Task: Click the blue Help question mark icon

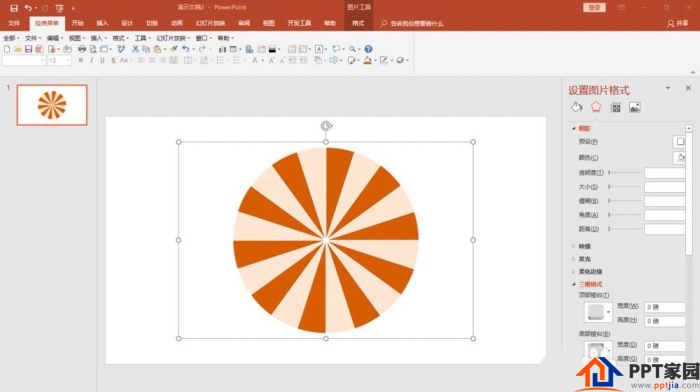Action: 368,49
